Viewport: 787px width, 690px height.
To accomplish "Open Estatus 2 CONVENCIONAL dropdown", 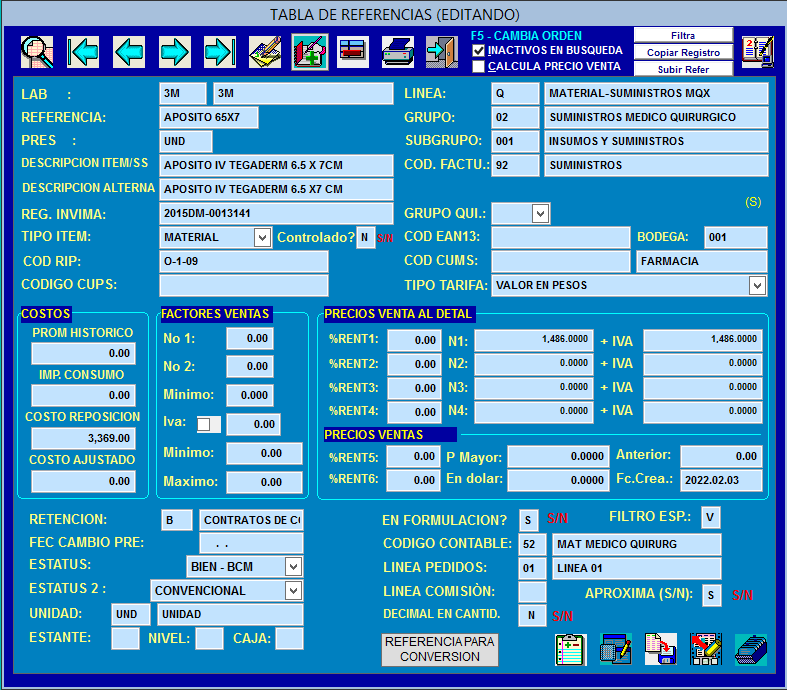I will tap(293, 591).
